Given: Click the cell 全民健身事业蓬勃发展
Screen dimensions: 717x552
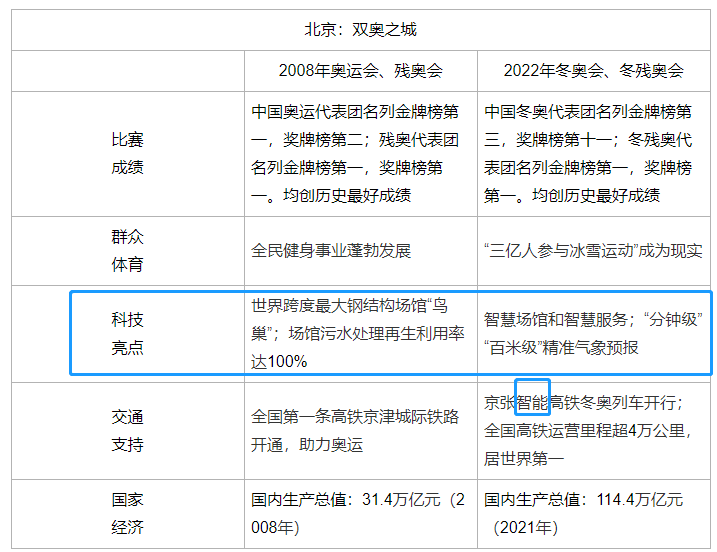Looking at the screenshot, I should (361, 251).
